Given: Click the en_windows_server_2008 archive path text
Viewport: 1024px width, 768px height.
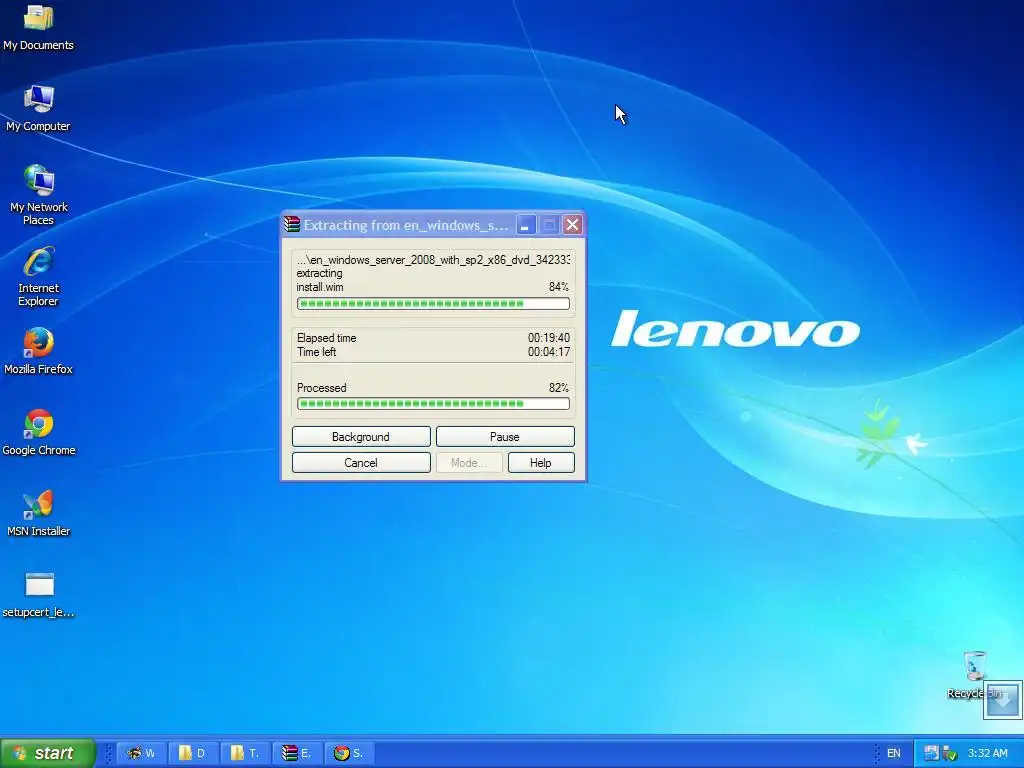Looking at the screenshot, I should (x=433, y=260).
